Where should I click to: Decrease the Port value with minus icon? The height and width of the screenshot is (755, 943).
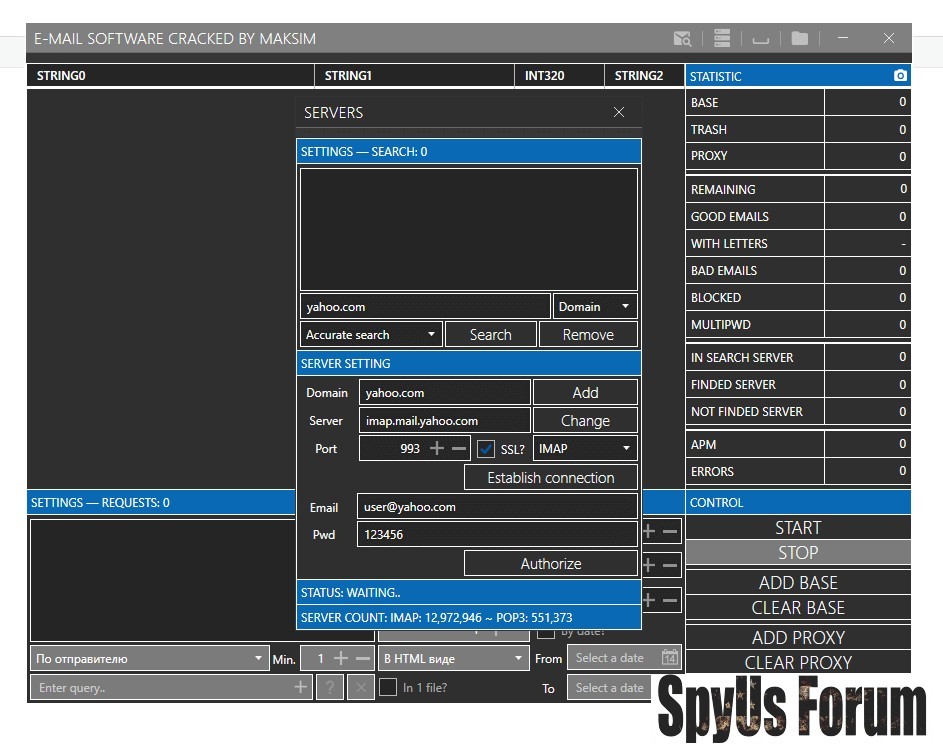point(458,449)
